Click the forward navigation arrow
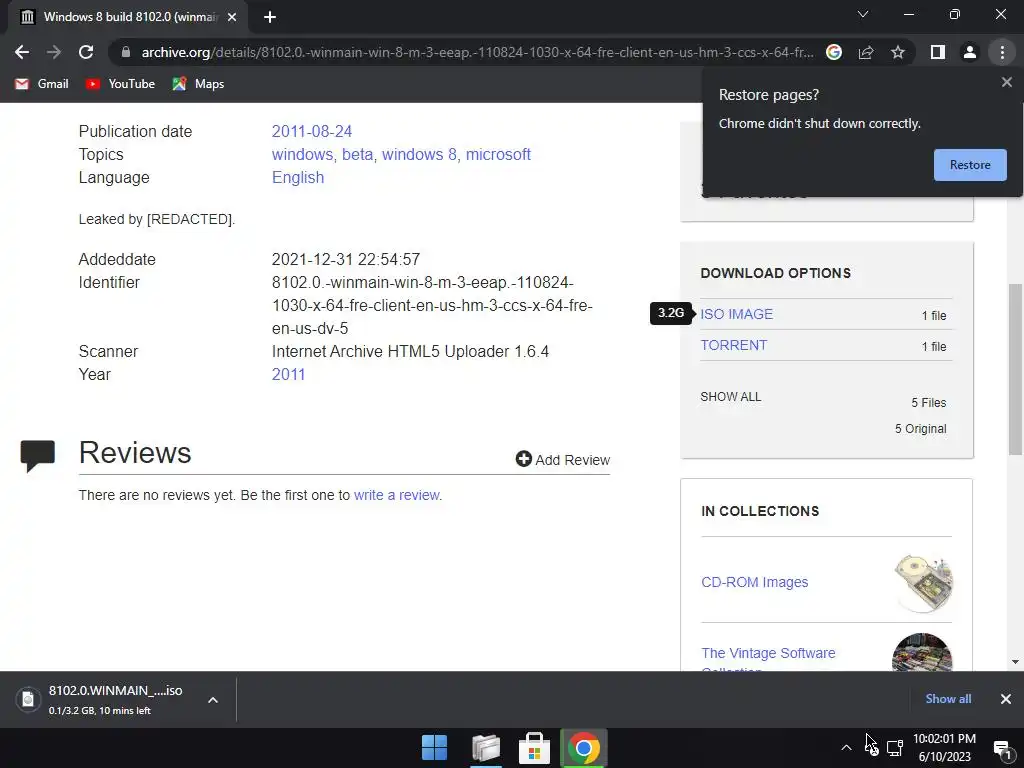 pyautogui.click(x=54, y=52)
